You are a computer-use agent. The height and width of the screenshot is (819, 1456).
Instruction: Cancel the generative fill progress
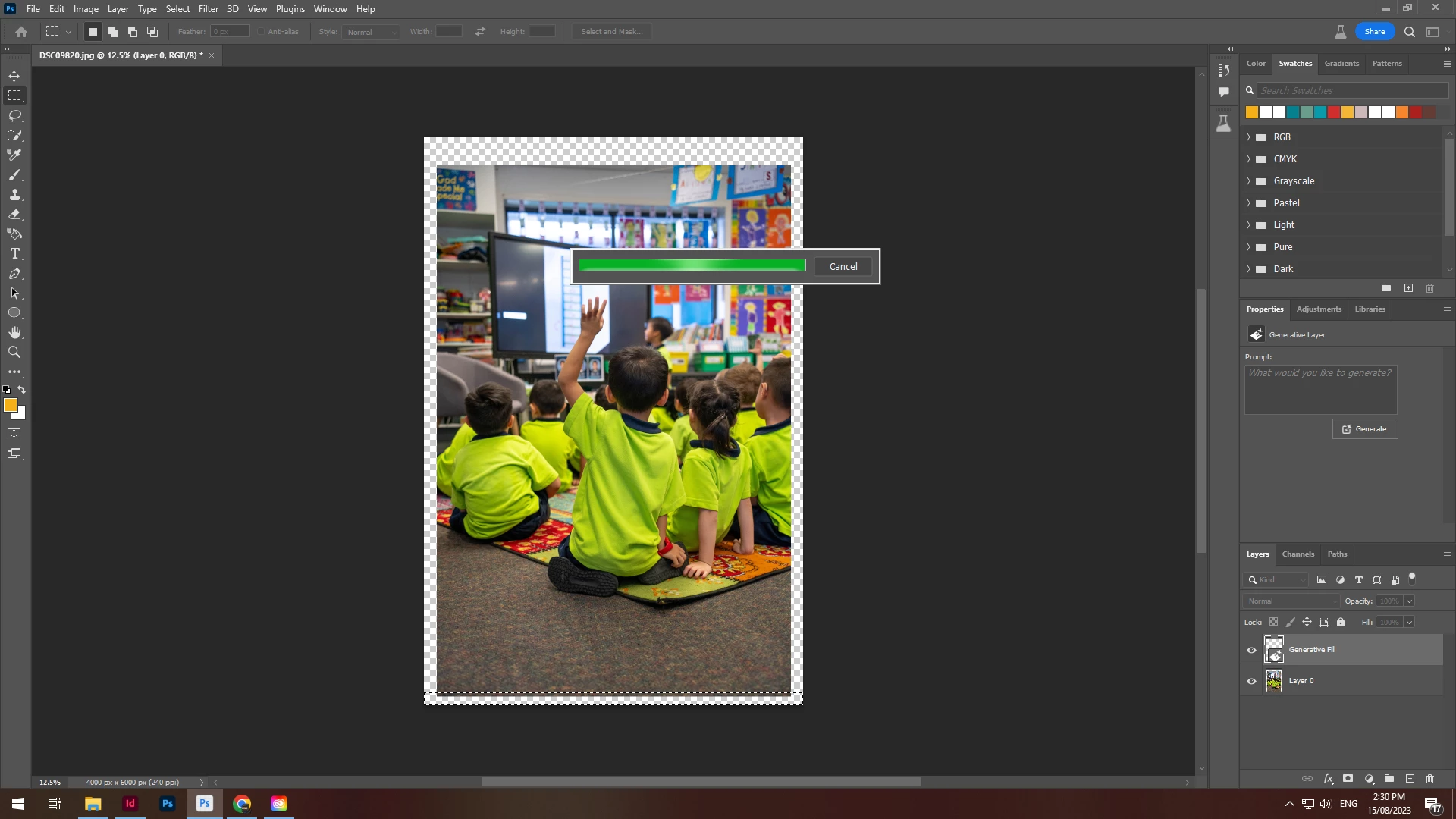pos(843,266)
